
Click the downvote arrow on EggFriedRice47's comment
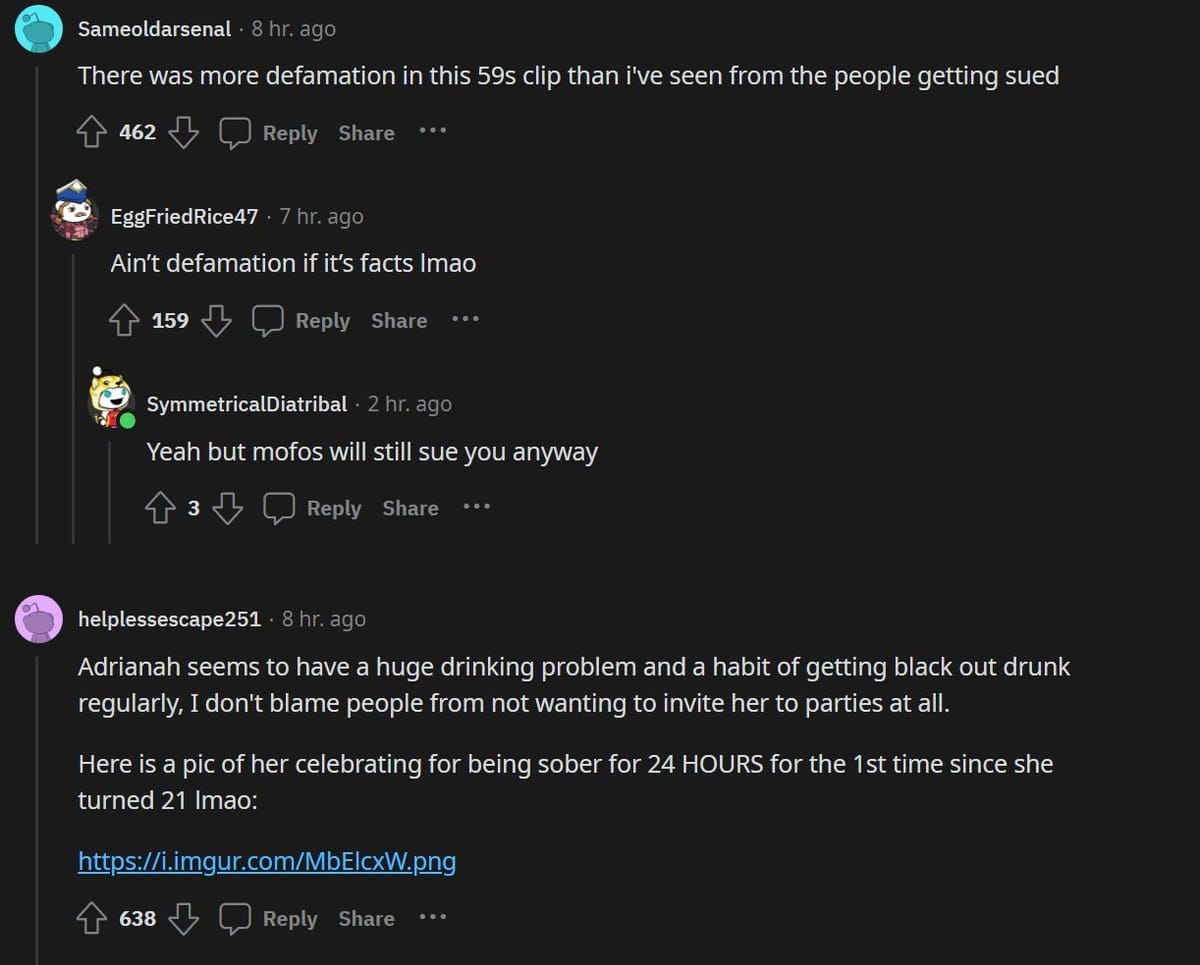click(217, 320)
